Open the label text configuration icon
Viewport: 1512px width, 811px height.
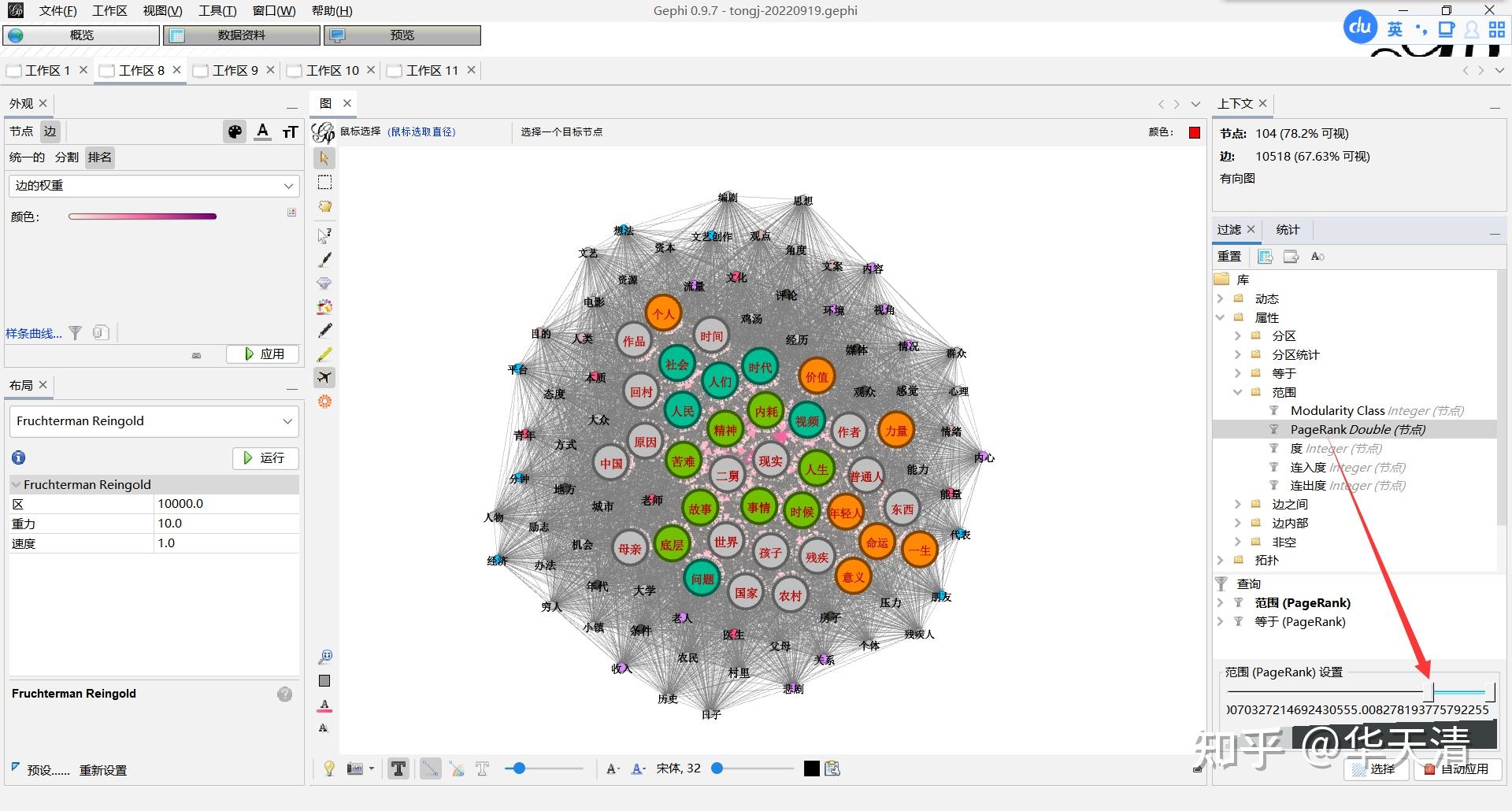(x=832, y=768)
